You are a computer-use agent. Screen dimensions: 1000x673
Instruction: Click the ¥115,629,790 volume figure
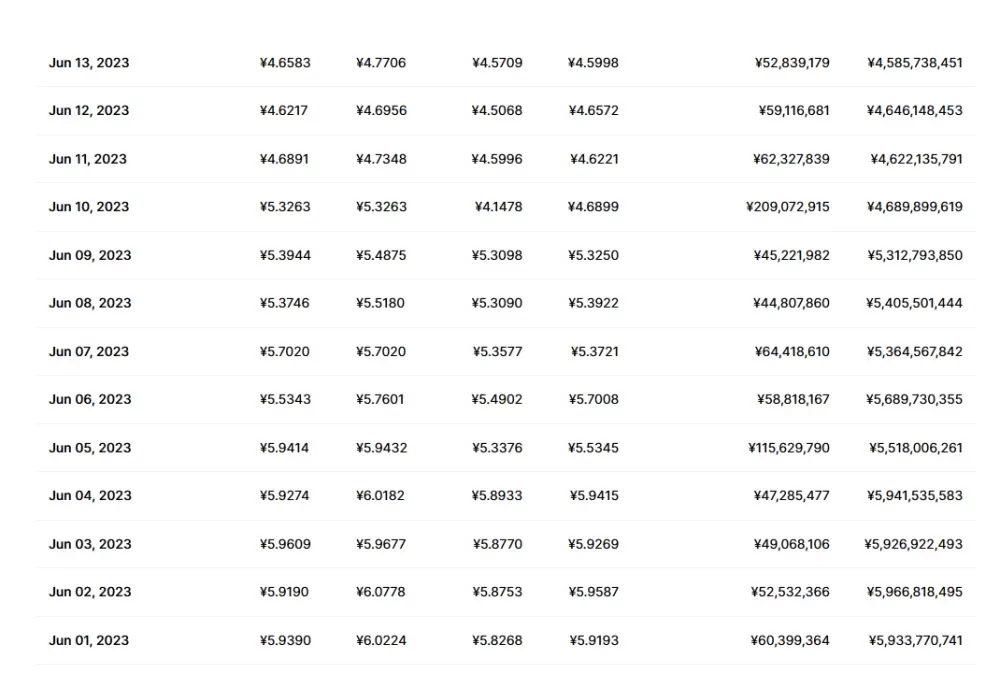pyautogui.click(x=788, y=448)
